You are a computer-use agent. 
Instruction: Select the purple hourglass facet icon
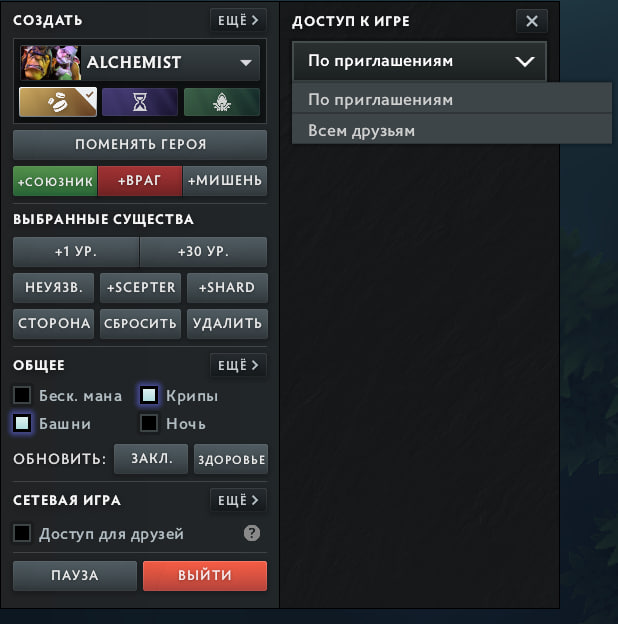tap(140, 102)
